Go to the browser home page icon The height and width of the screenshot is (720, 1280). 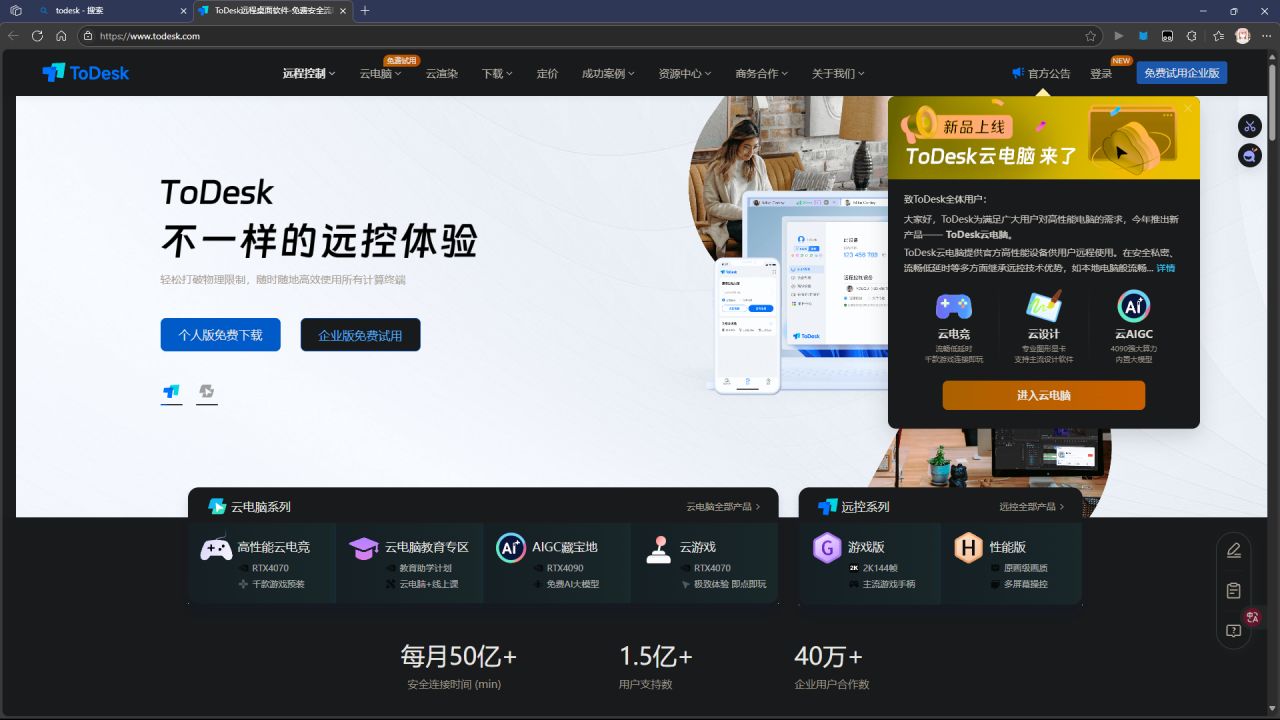(x=61, y=36)
